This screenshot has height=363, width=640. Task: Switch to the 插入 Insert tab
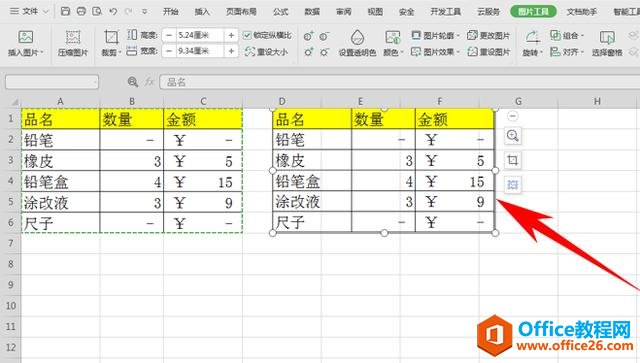(x=202, y=11)
